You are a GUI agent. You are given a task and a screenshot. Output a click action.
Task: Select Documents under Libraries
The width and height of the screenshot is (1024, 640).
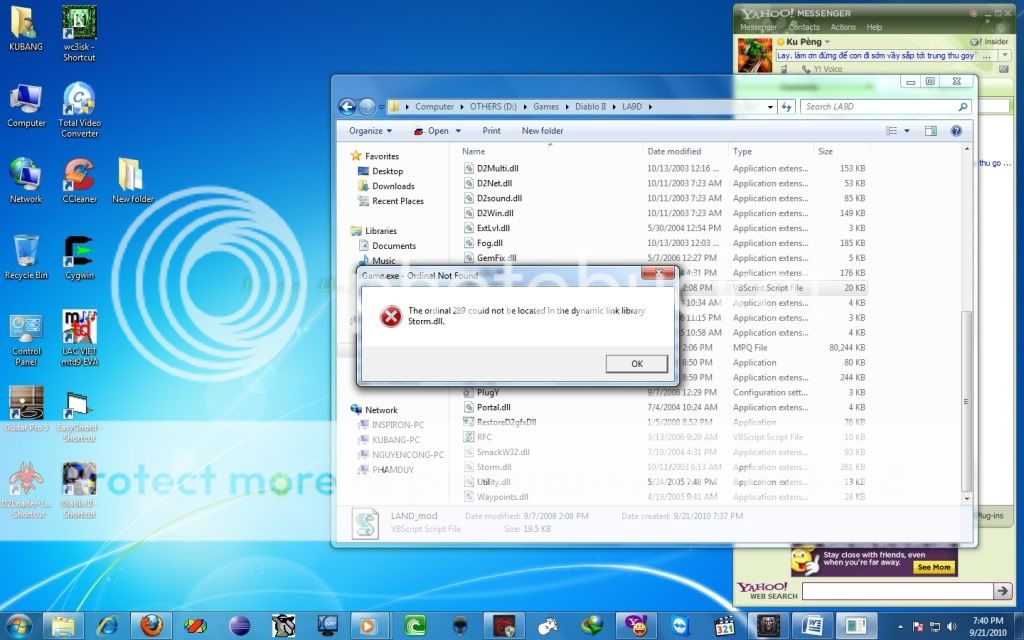point(393,246)
